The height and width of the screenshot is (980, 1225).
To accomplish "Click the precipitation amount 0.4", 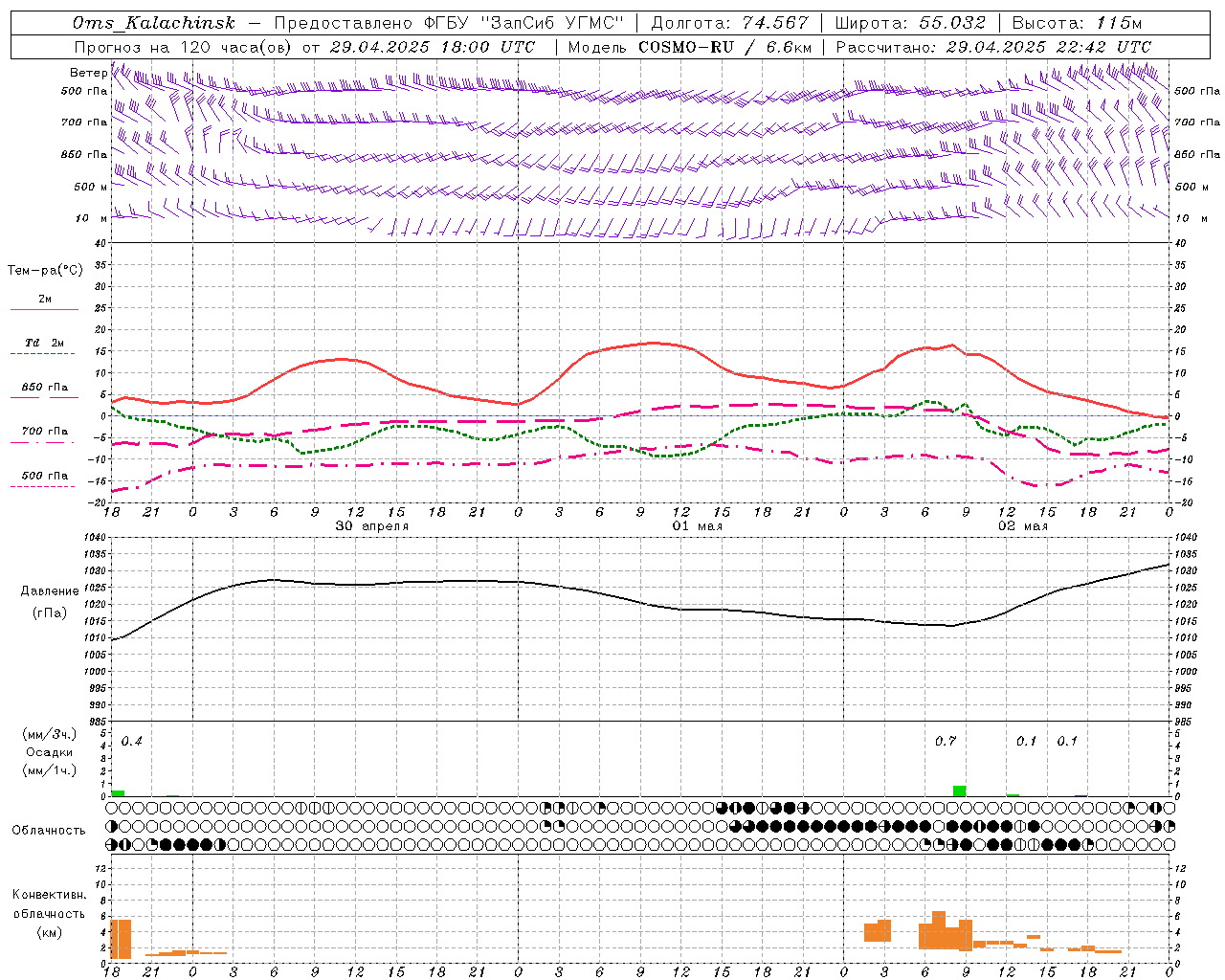I will coord(131,742).
